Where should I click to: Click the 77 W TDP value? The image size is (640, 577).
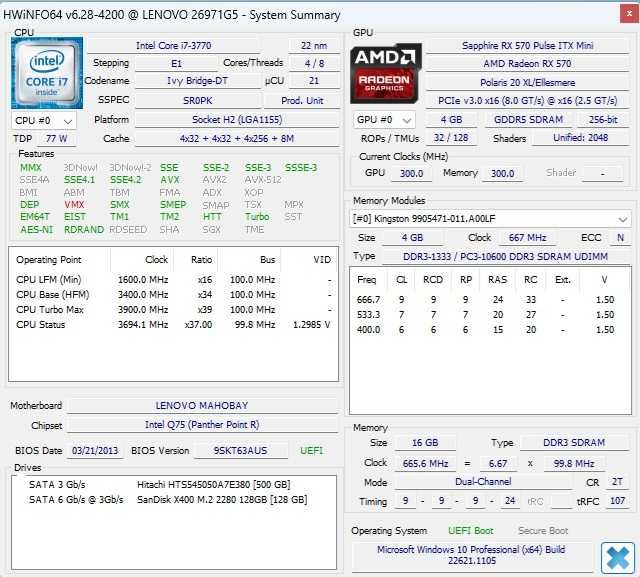(56, 139)
